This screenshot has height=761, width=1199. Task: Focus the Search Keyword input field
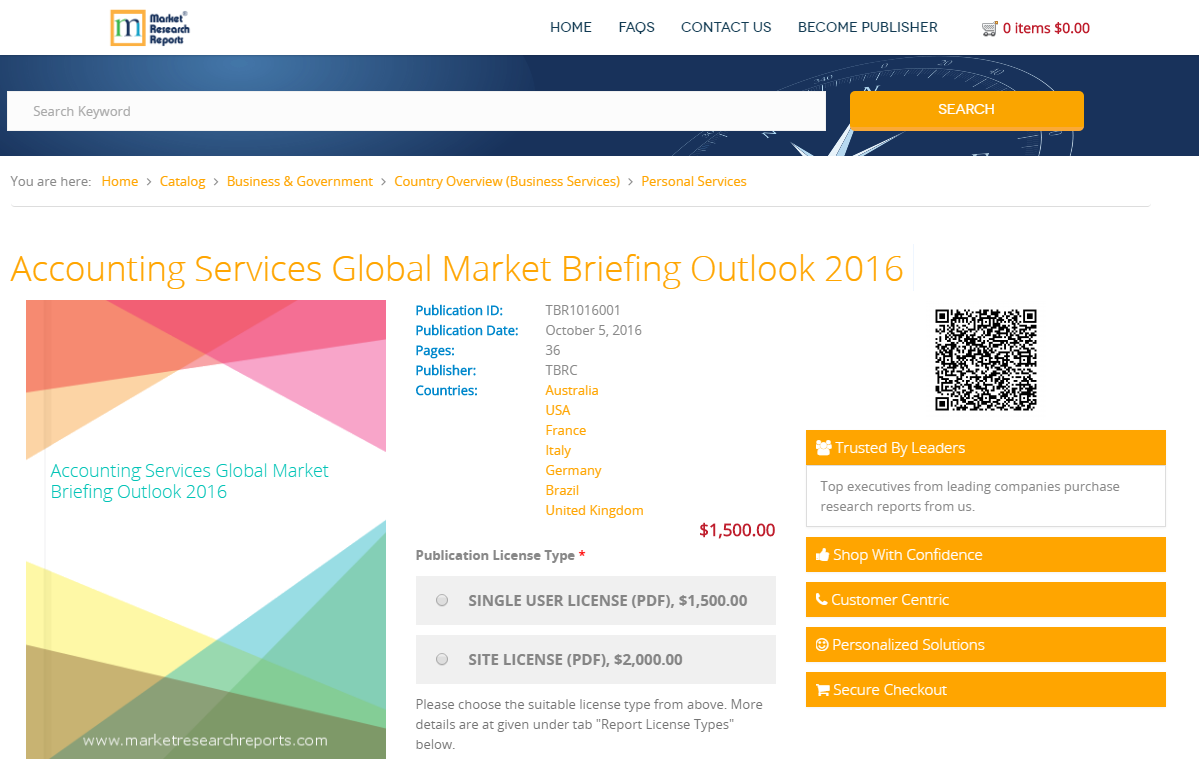pos(416,111)
